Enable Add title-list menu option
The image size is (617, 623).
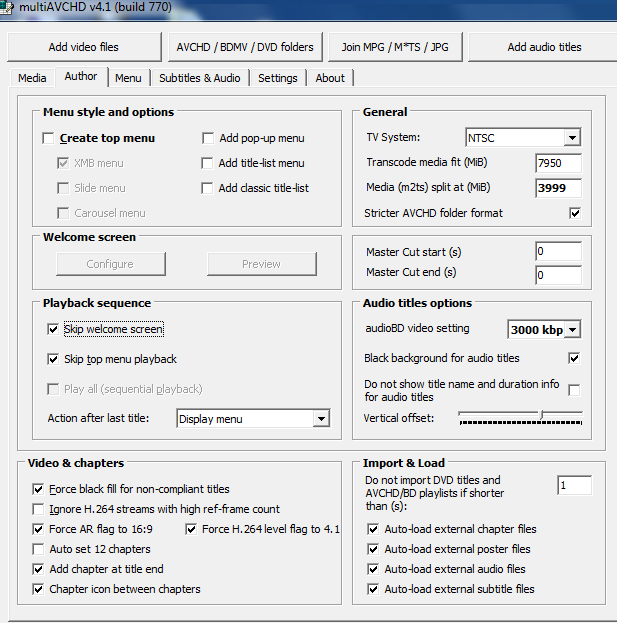(x=207, y=163)
